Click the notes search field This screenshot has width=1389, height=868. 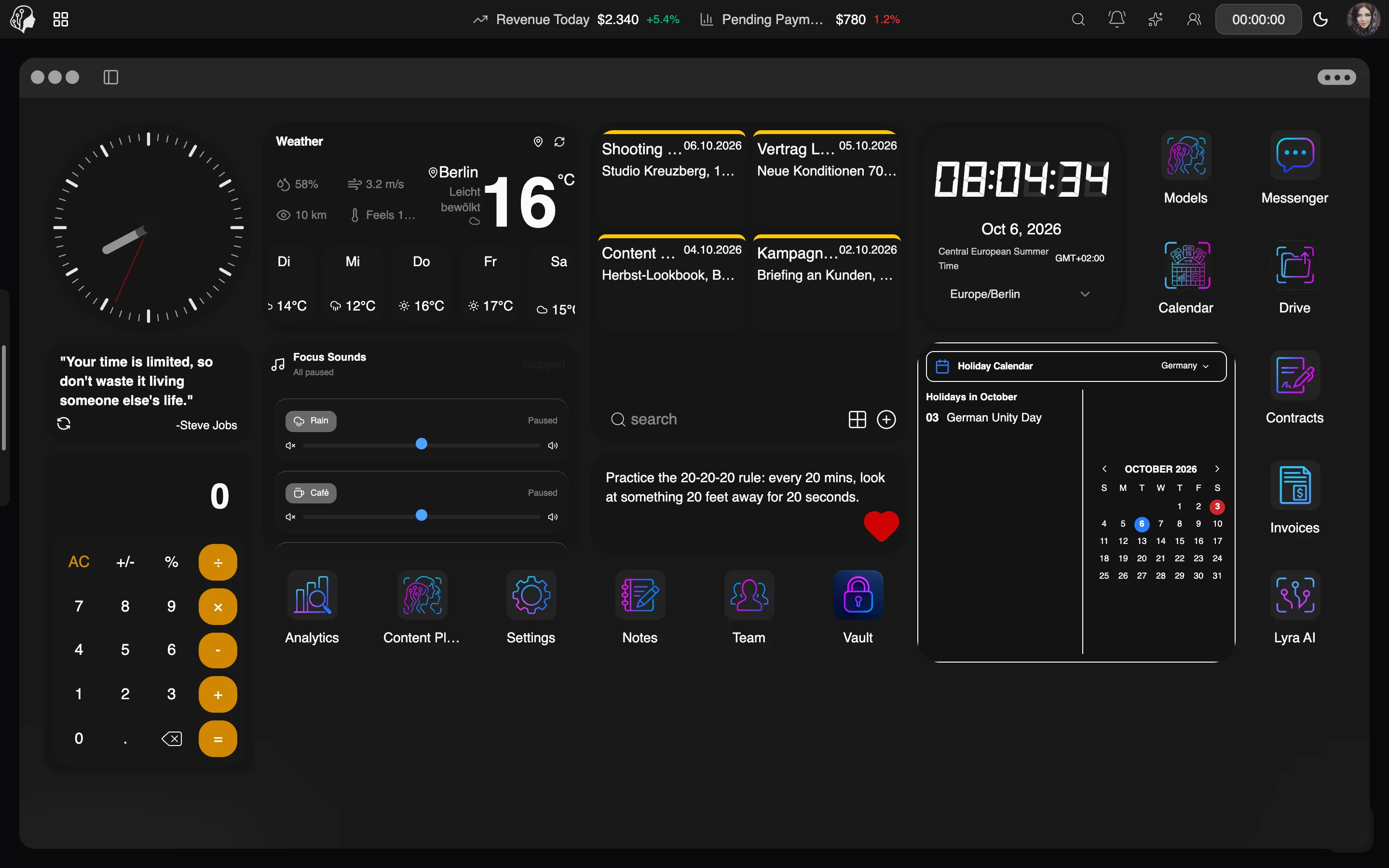click(723, 420)
